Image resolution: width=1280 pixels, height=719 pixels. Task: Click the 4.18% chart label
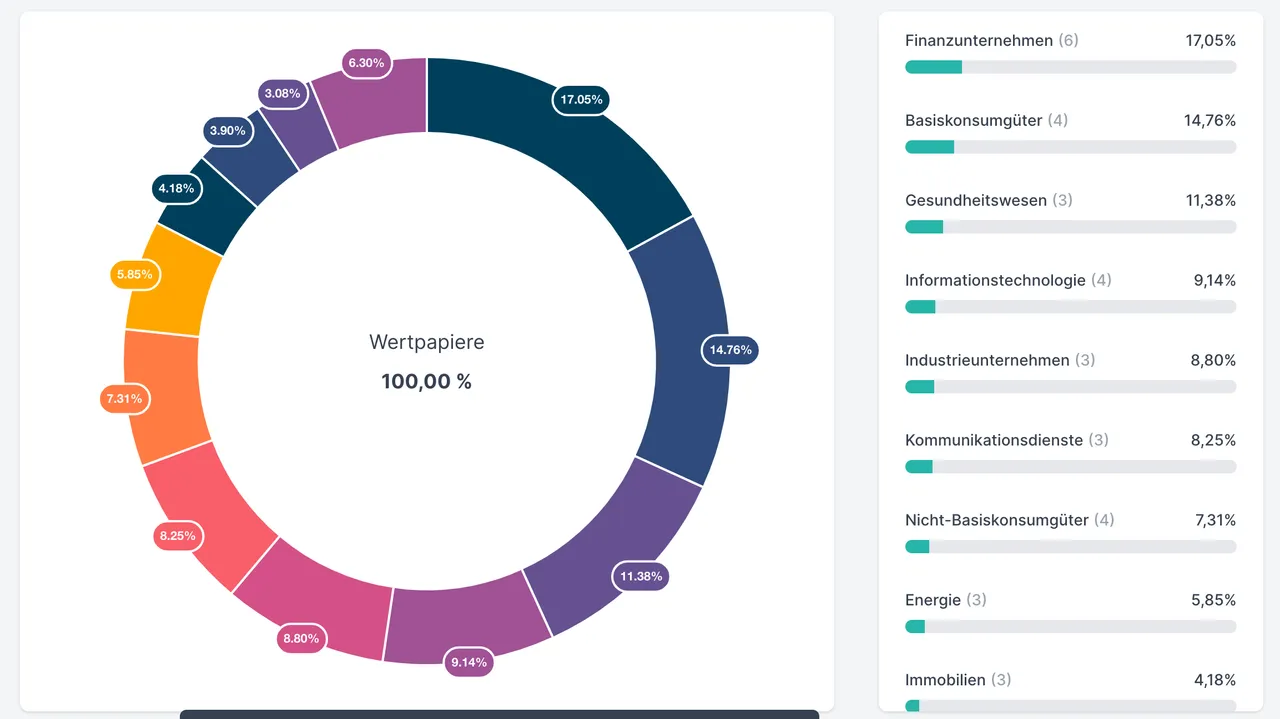(x=177, y=188)
